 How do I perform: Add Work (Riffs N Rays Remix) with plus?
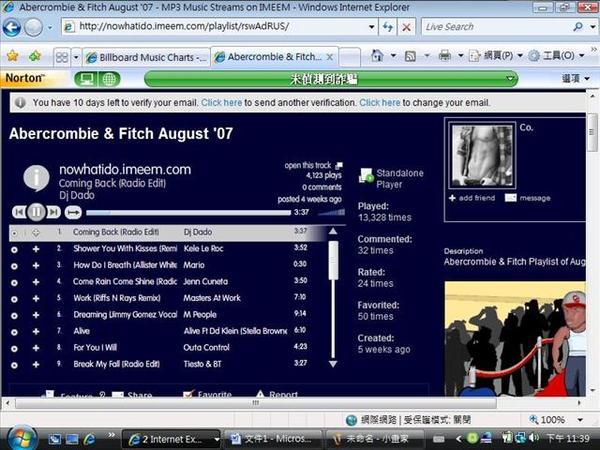36,298
